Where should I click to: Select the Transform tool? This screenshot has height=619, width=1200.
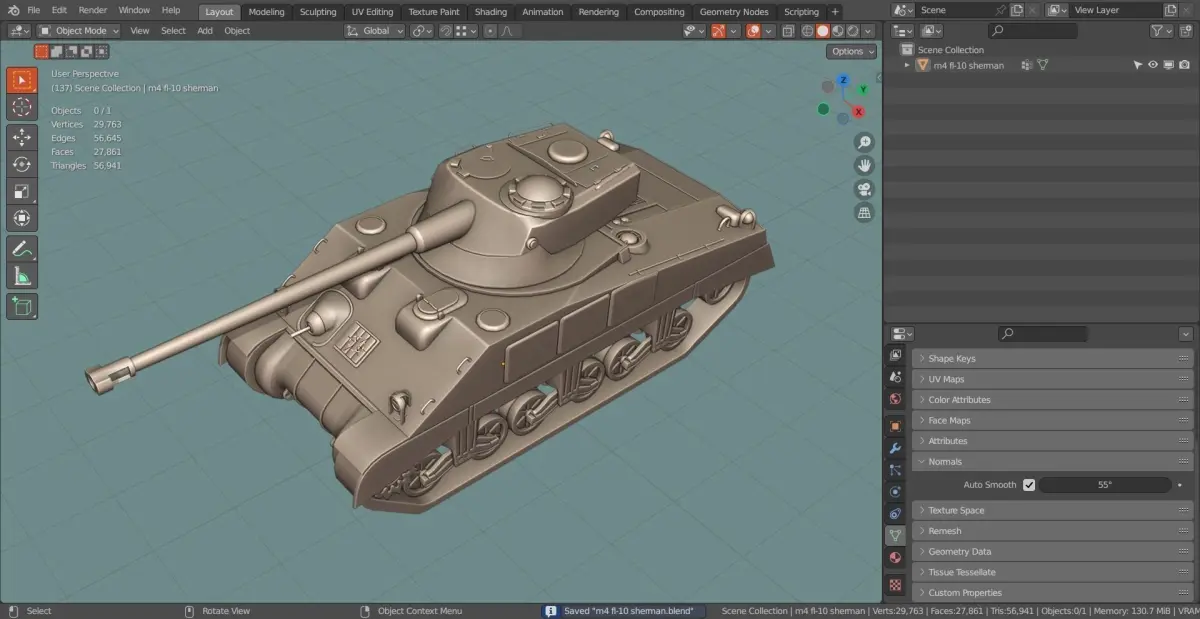[x=22, y=218]
